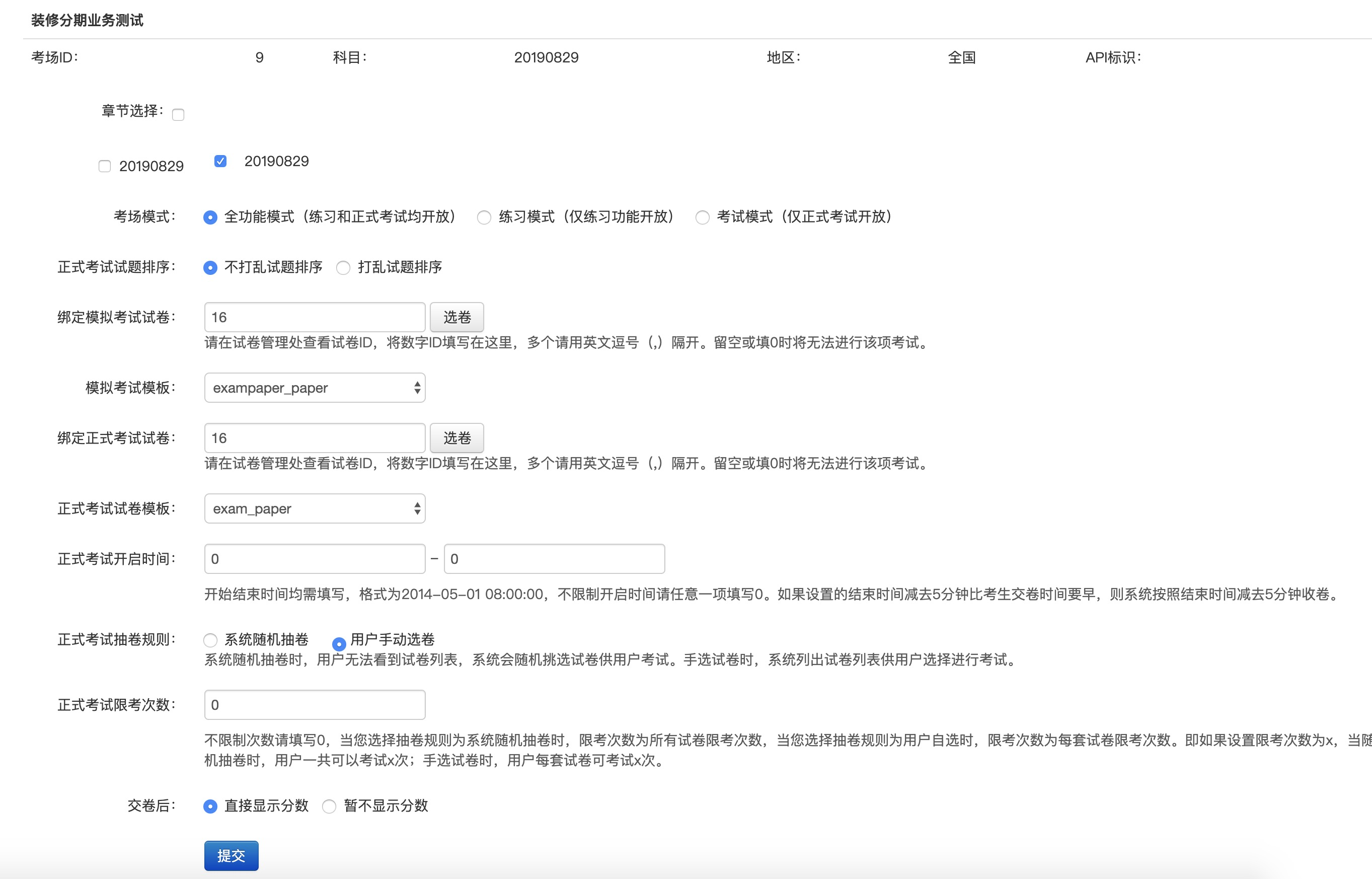This screenshot has width=1372, height=879.
Task: Focus the 绑定模拟考试试卷 input field
Action: (315, 317)
